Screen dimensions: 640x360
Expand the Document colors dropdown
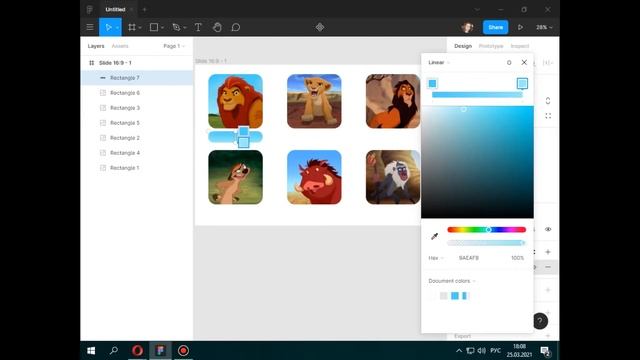[x=452, y=281]
